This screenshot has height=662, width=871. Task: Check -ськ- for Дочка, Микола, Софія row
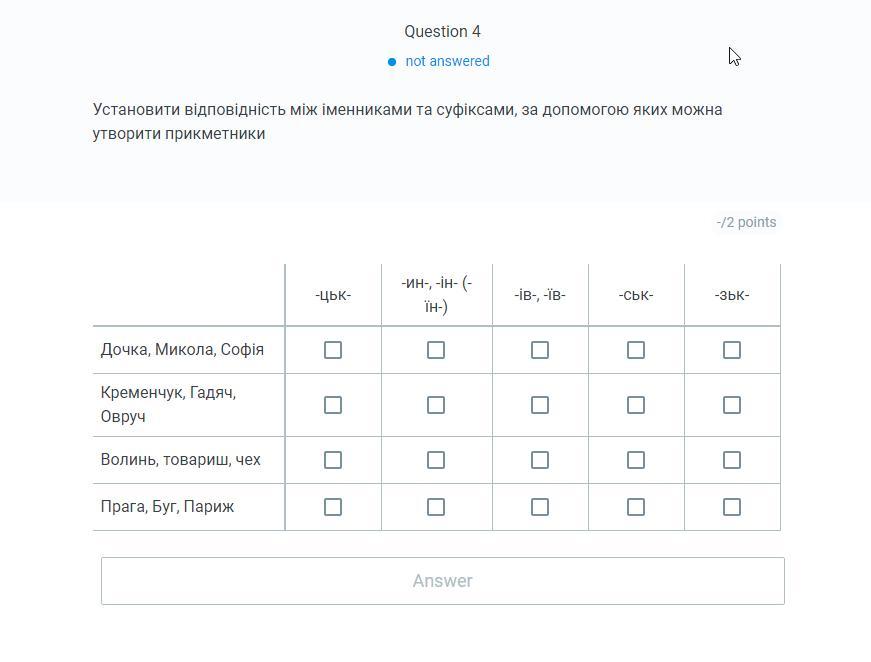coord(636,350)
